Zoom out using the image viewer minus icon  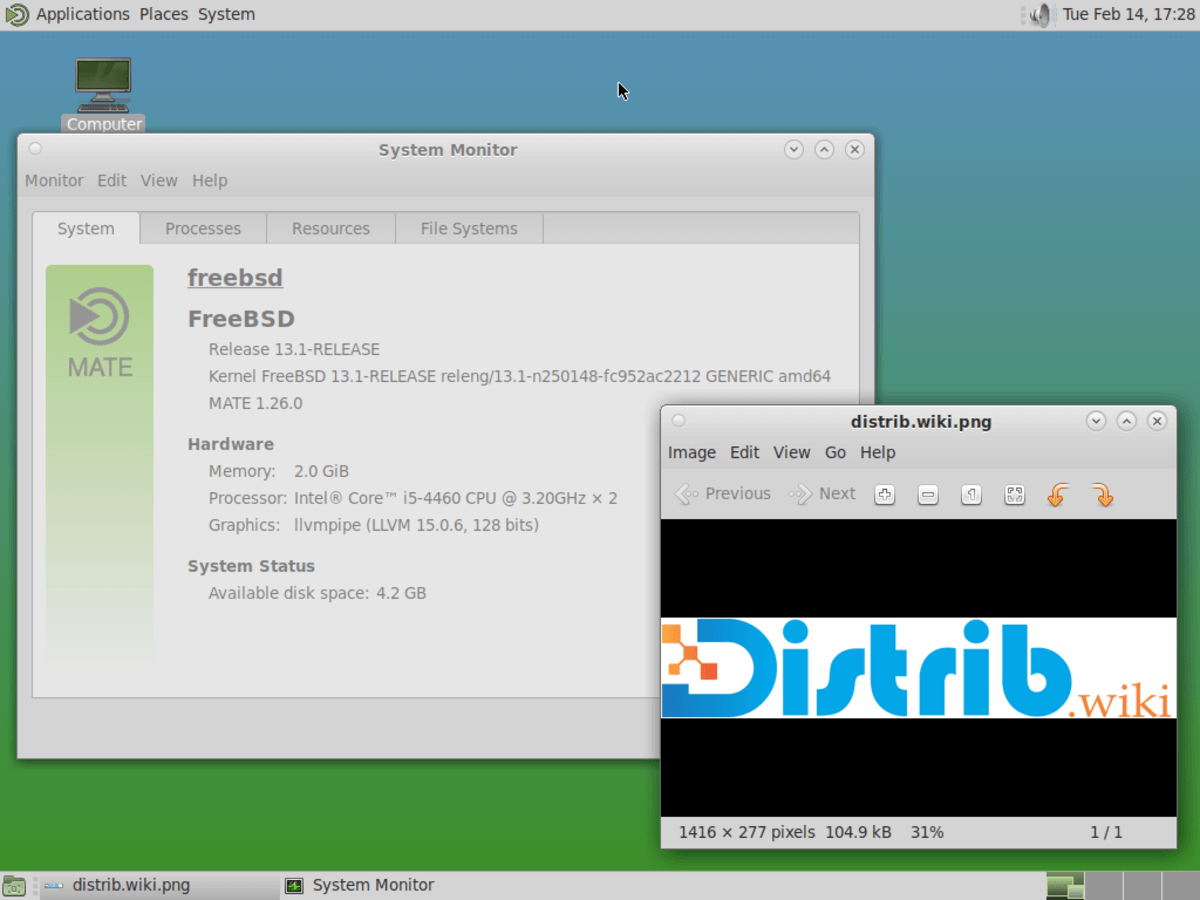coord(928,494)
